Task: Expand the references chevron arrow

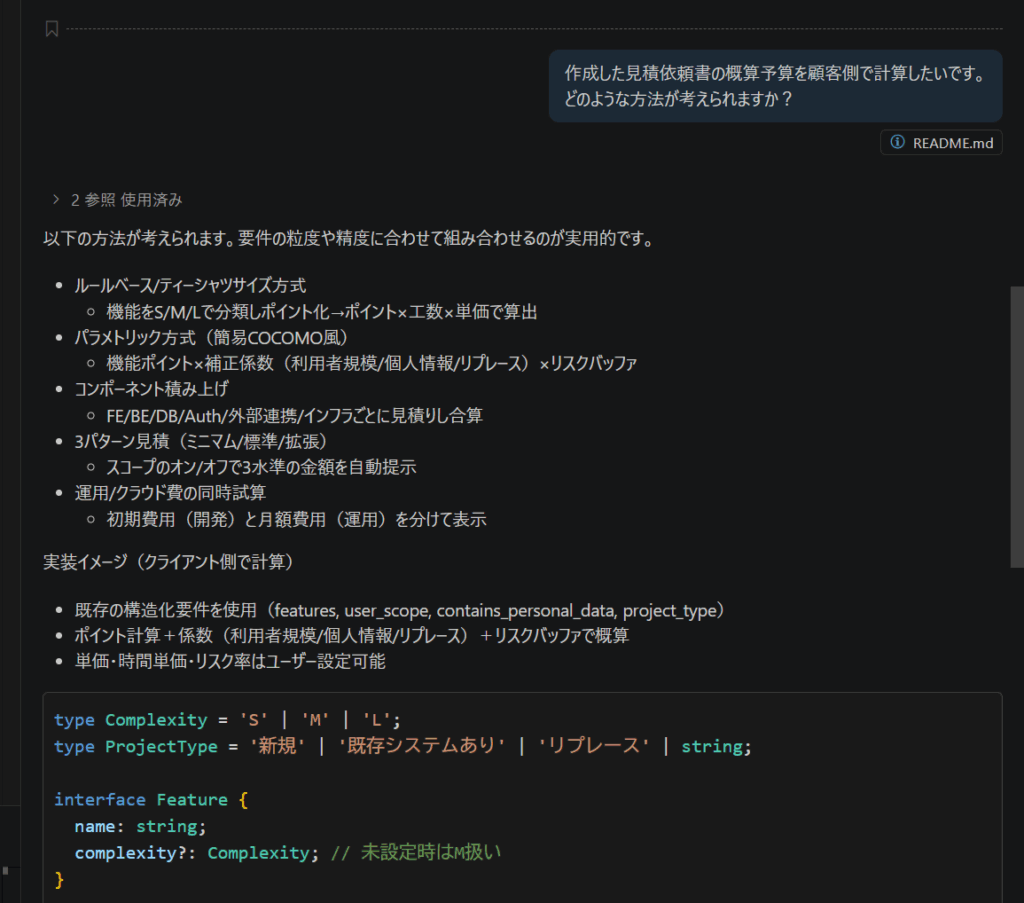Action: click(56, 200)
